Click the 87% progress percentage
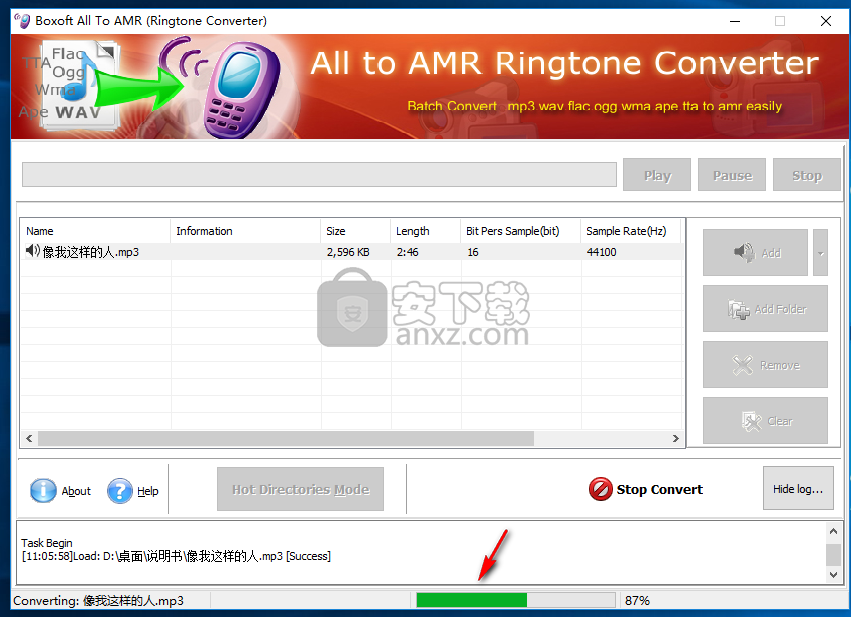Image resolution: width=851 pixels, height=617 pixels. (x=637, y=601)
